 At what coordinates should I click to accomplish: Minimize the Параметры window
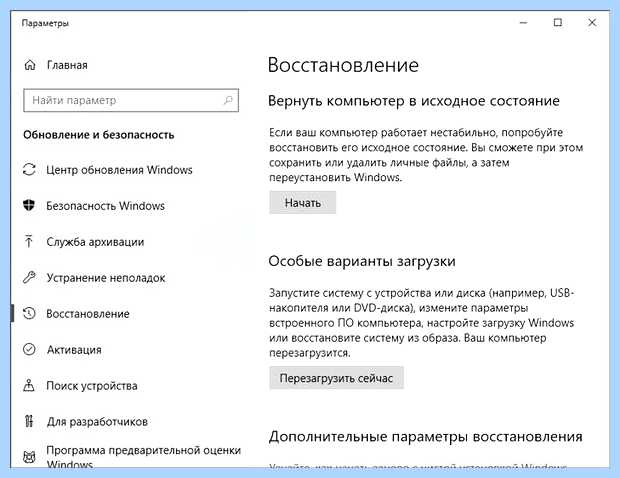[524, 23]
